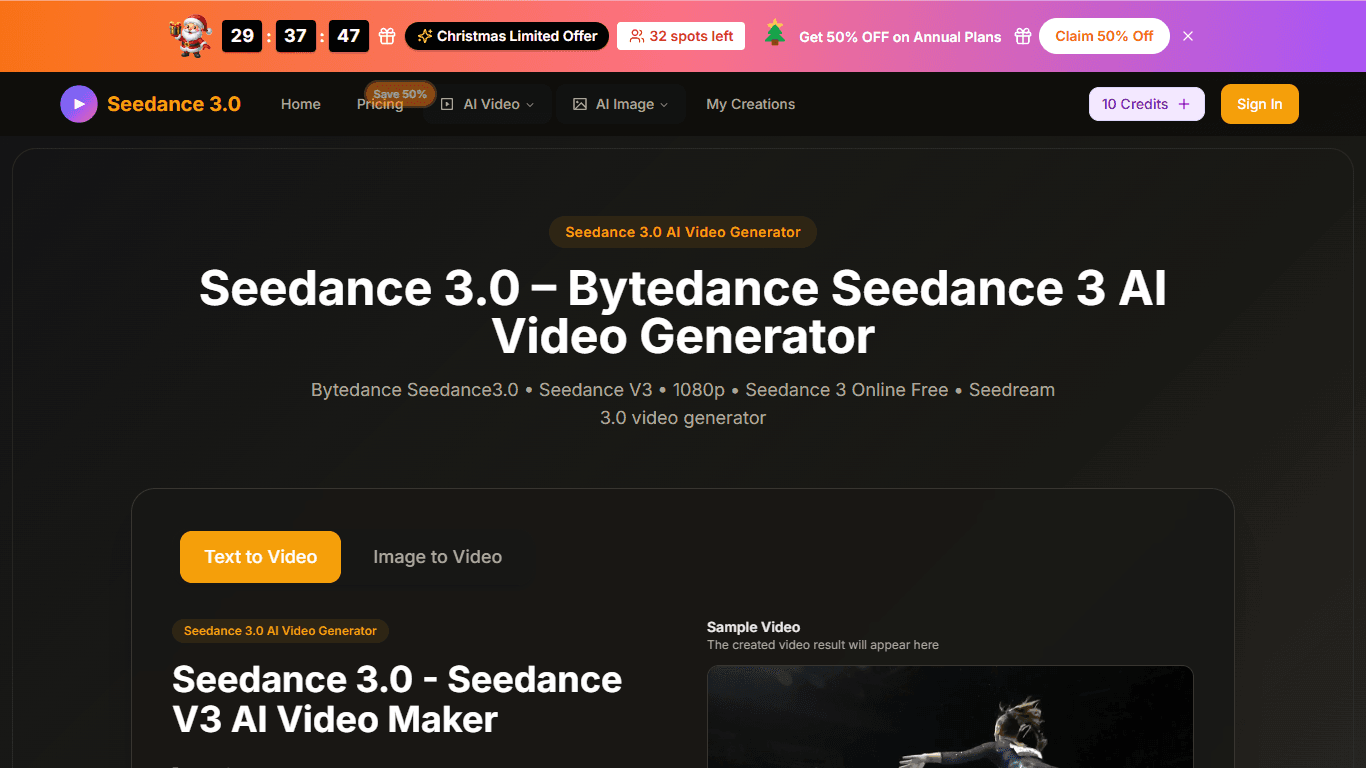Click the gift icon before Claim 50% Off
The height and width of the screenshot is (768, 1366).
tap(1022, 36)
